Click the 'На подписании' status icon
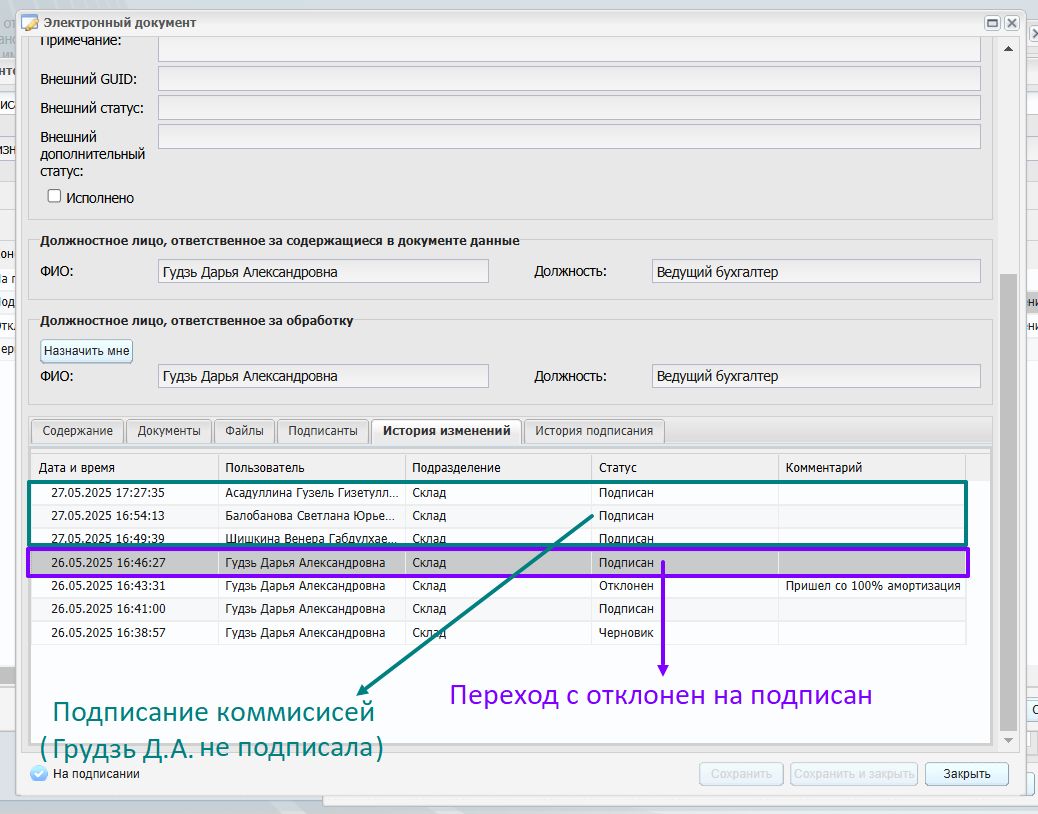This screenshot has width=1038, height=814. (x=39, y=773)
